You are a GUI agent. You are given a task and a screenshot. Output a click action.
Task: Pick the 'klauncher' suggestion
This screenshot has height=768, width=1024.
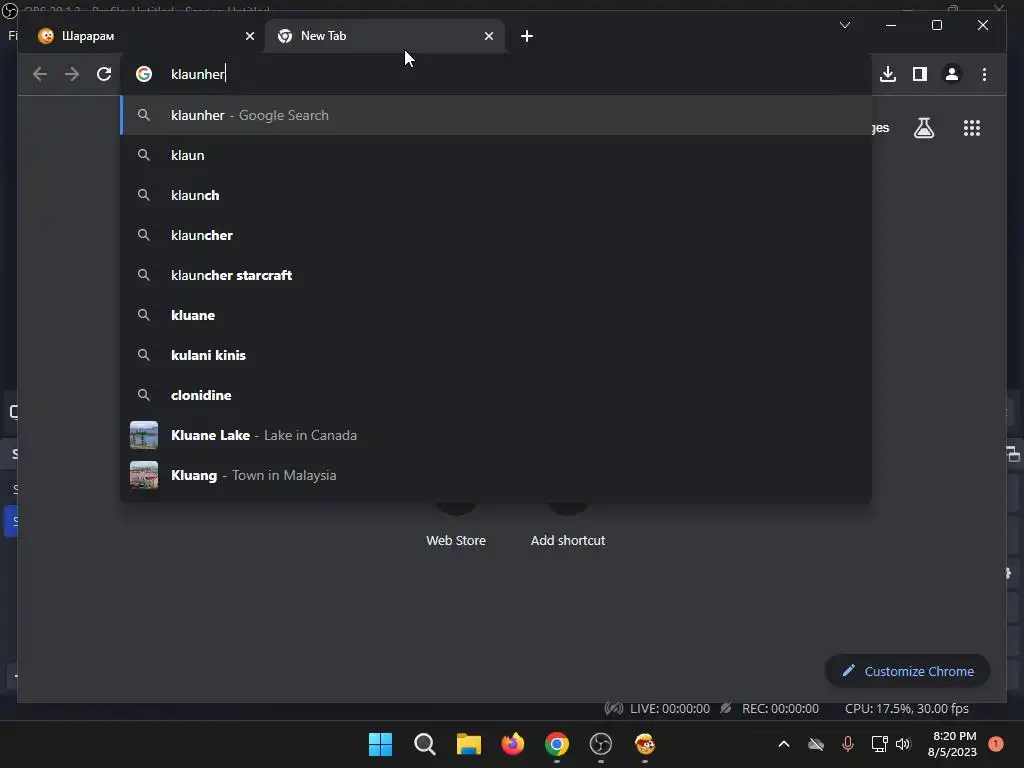(496, 235)
